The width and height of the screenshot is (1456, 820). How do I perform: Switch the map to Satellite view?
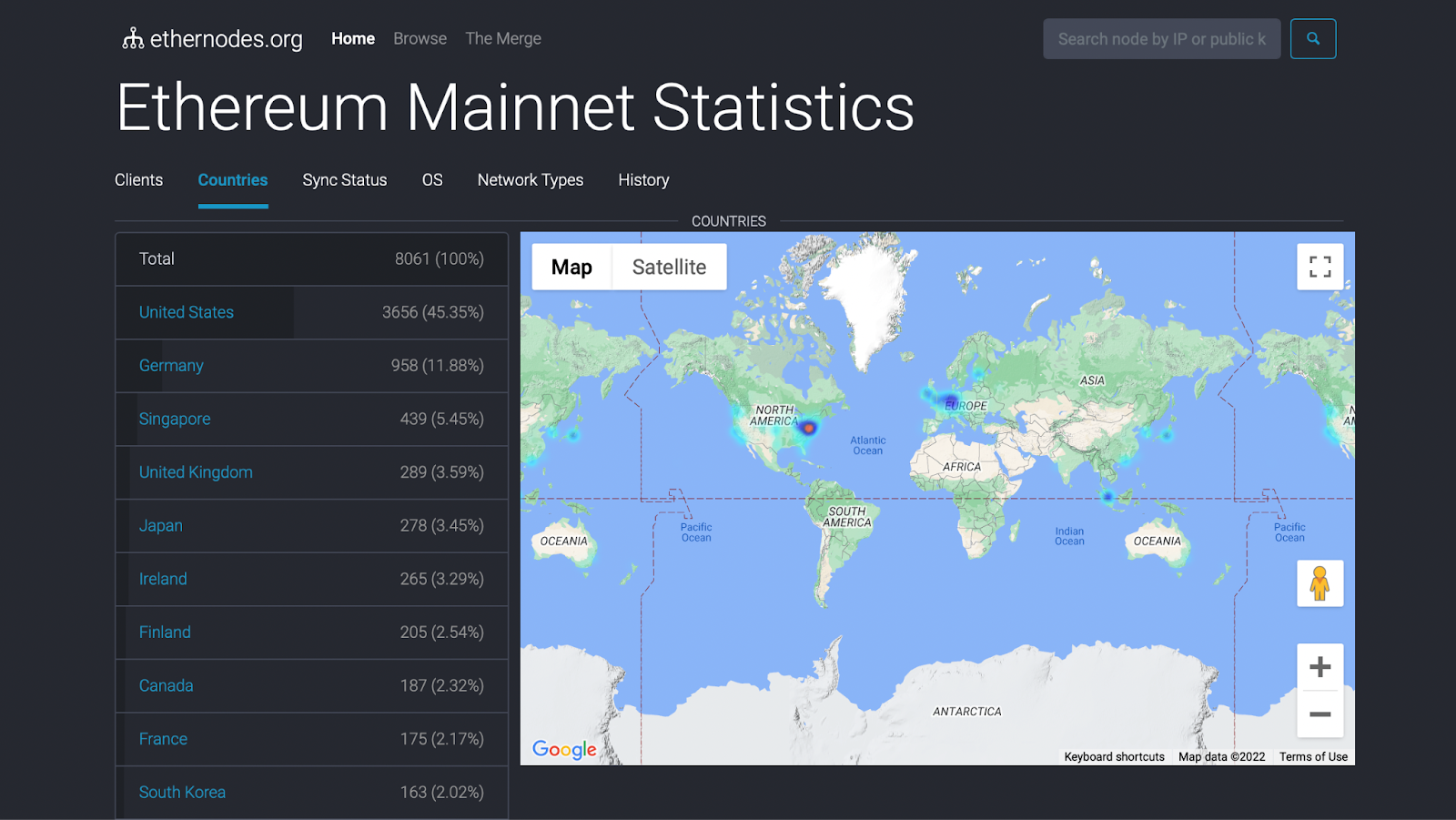670,267
